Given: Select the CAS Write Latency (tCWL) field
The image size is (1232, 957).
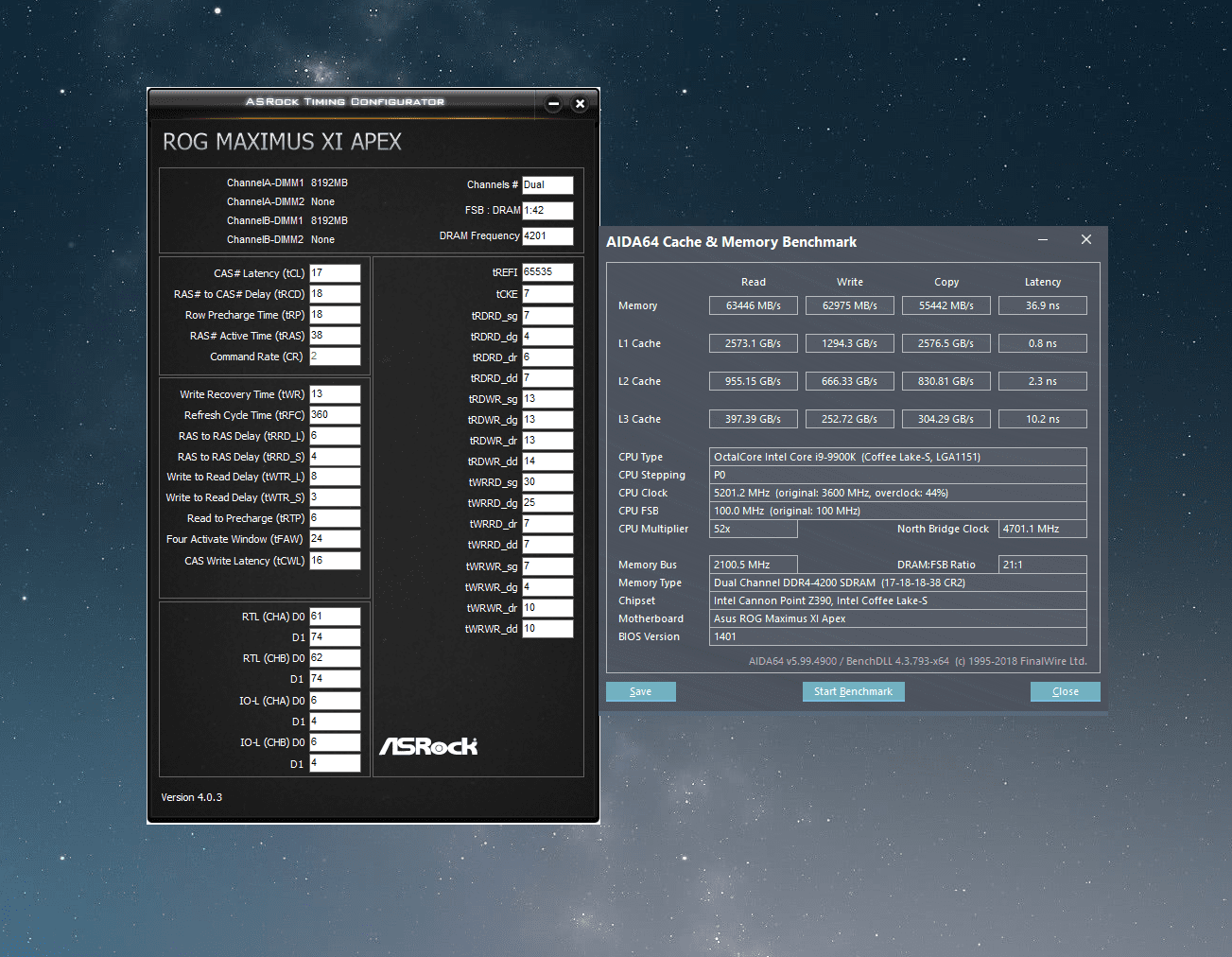Looking at the screenshot, I should pos(335,561).
